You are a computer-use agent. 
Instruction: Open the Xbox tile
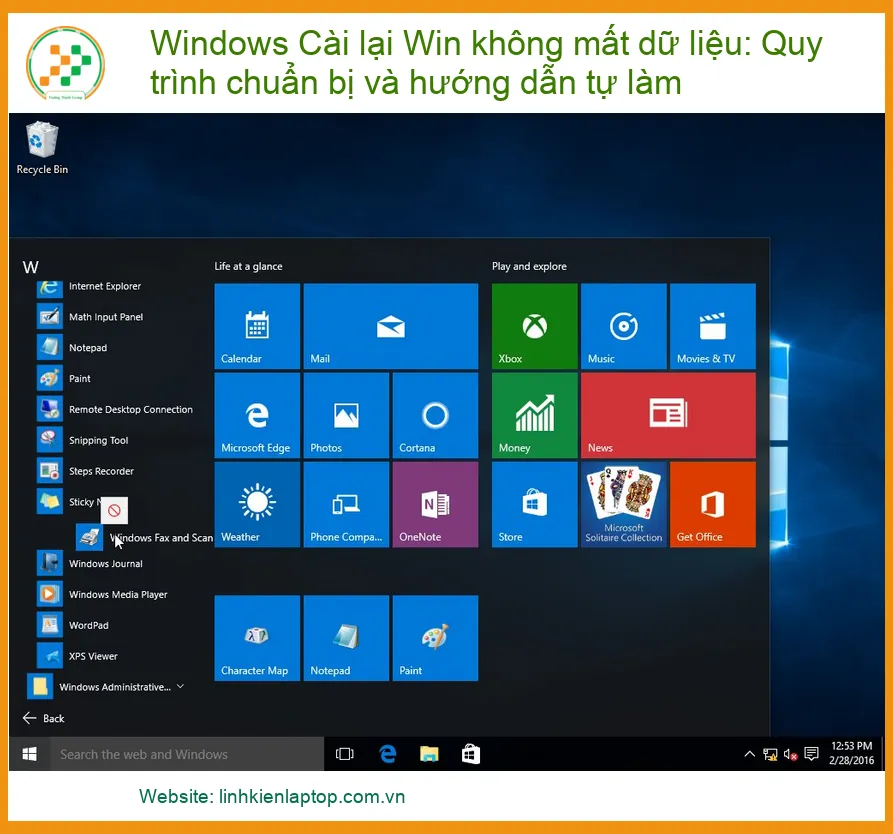[x=534, y=326]
